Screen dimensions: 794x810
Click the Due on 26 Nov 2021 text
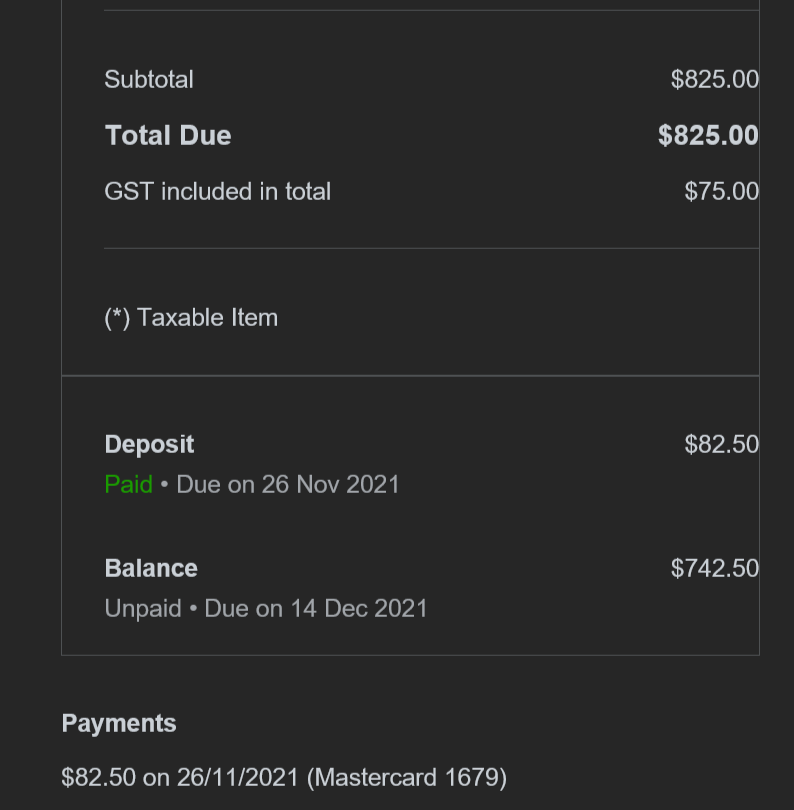[x=288, y=485]
